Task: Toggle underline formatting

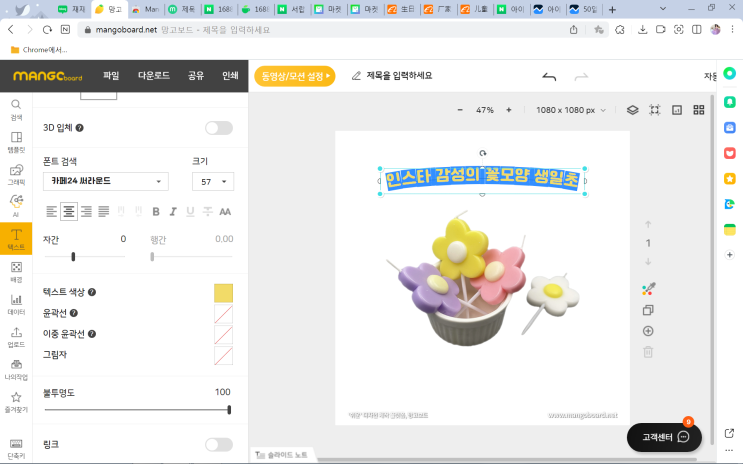Action: pos(190,212)
